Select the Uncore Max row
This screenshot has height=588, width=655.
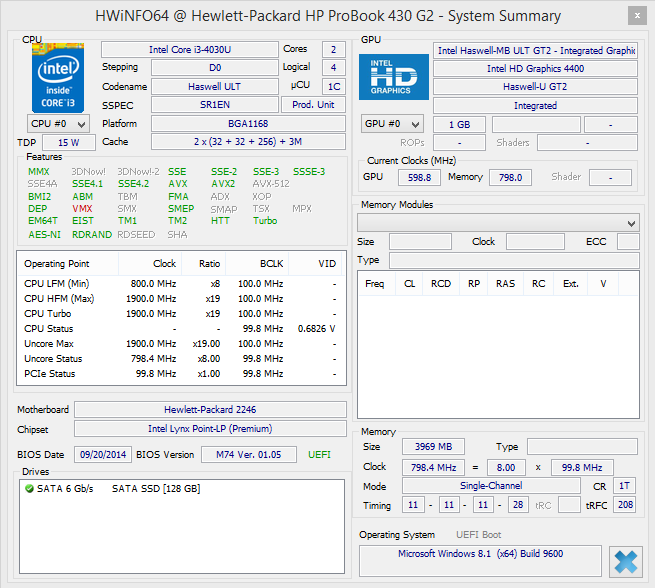point(181,344)
